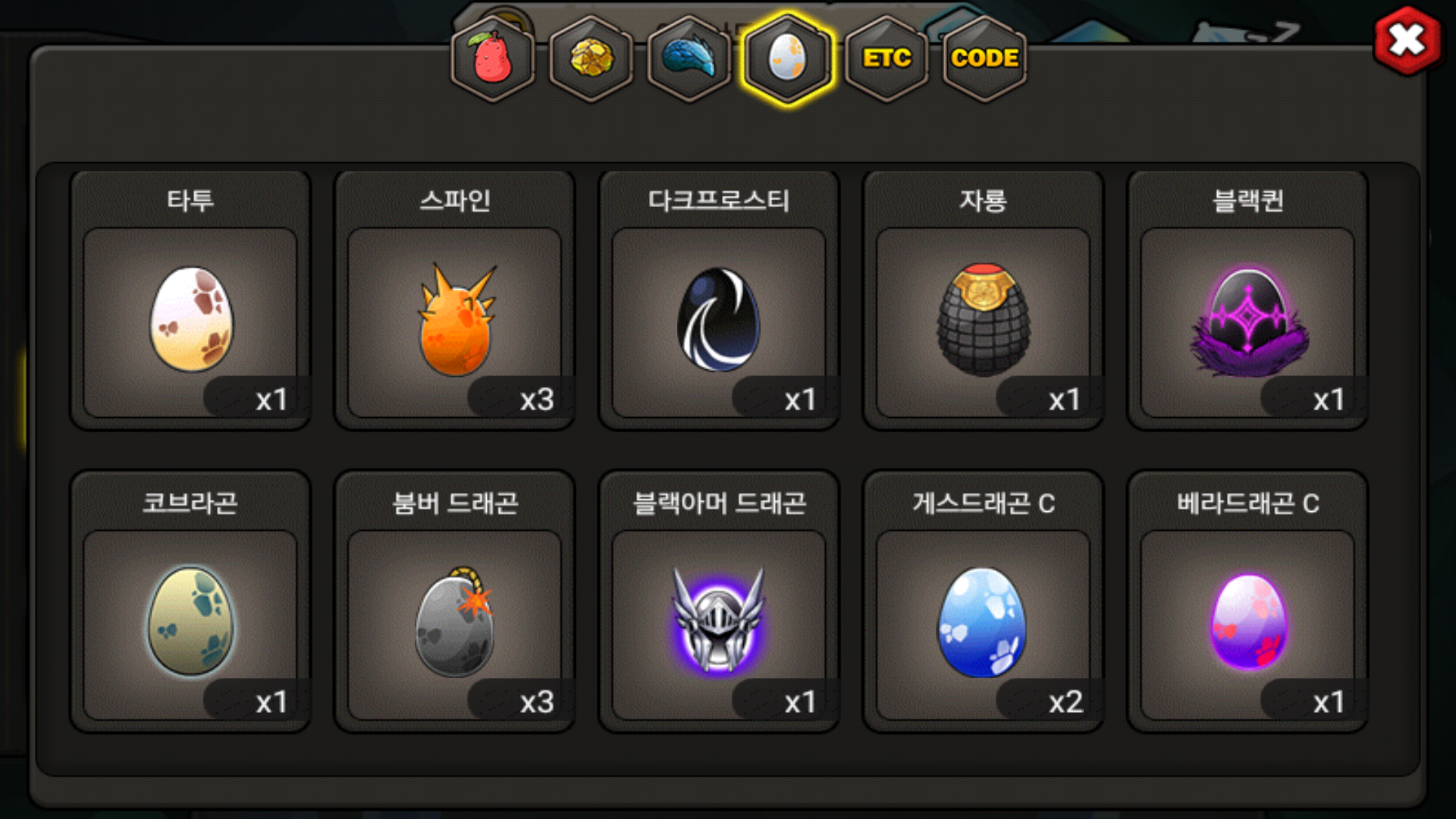Switch to the CODE tab

pos(984,59)
